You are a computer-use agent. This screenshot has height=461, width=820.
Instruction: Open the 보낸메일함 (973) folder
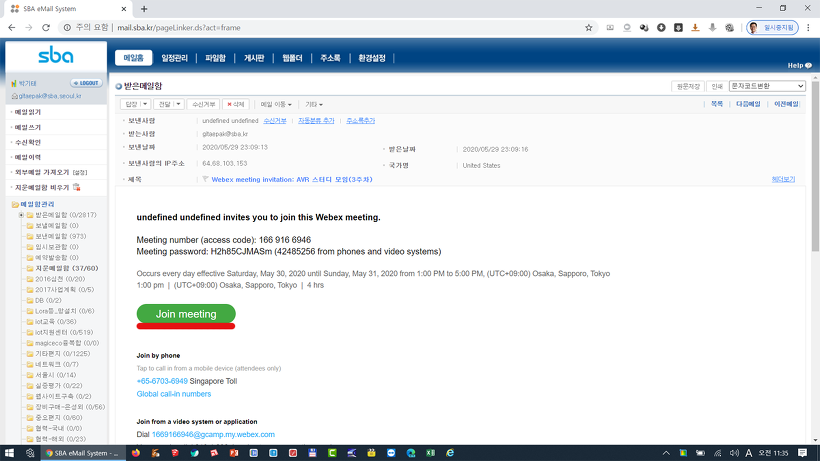[x=60, y=236]
